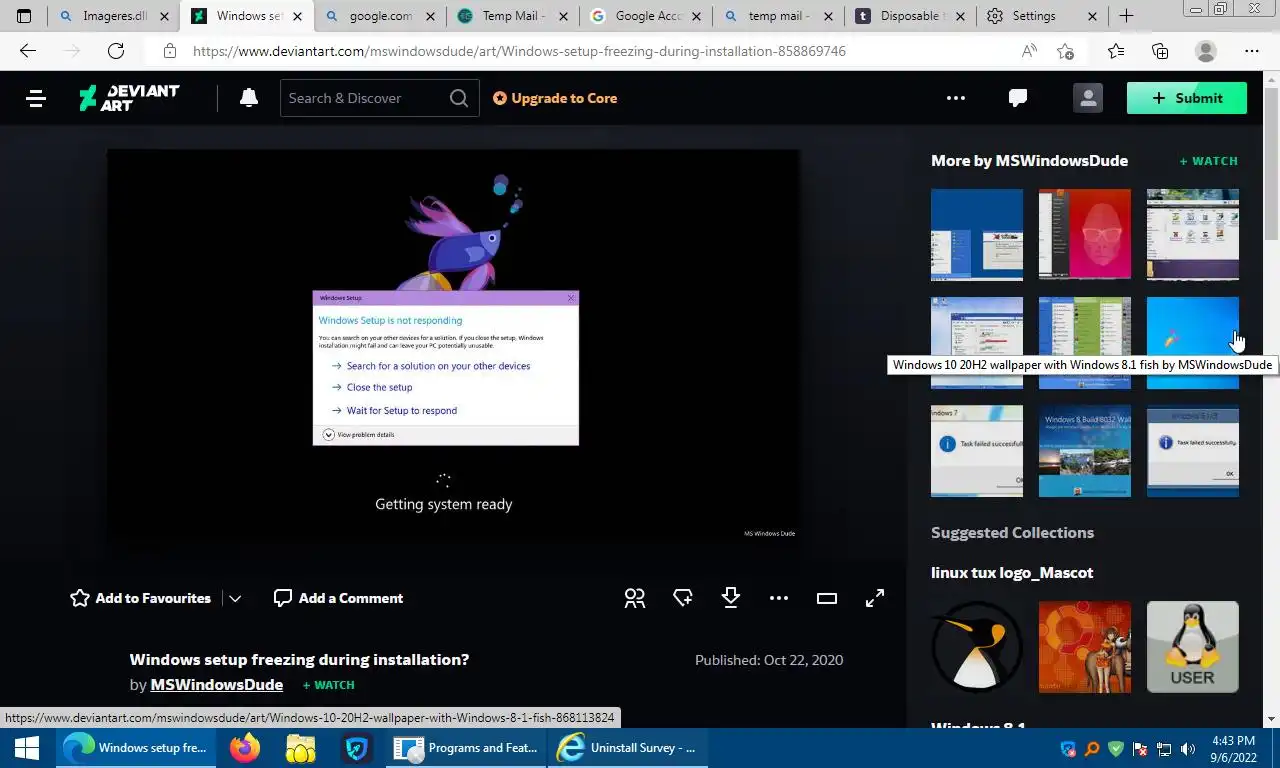Open the user profile avatar
Viewport: 1280px width, 768px height.
coord(1087,97)
